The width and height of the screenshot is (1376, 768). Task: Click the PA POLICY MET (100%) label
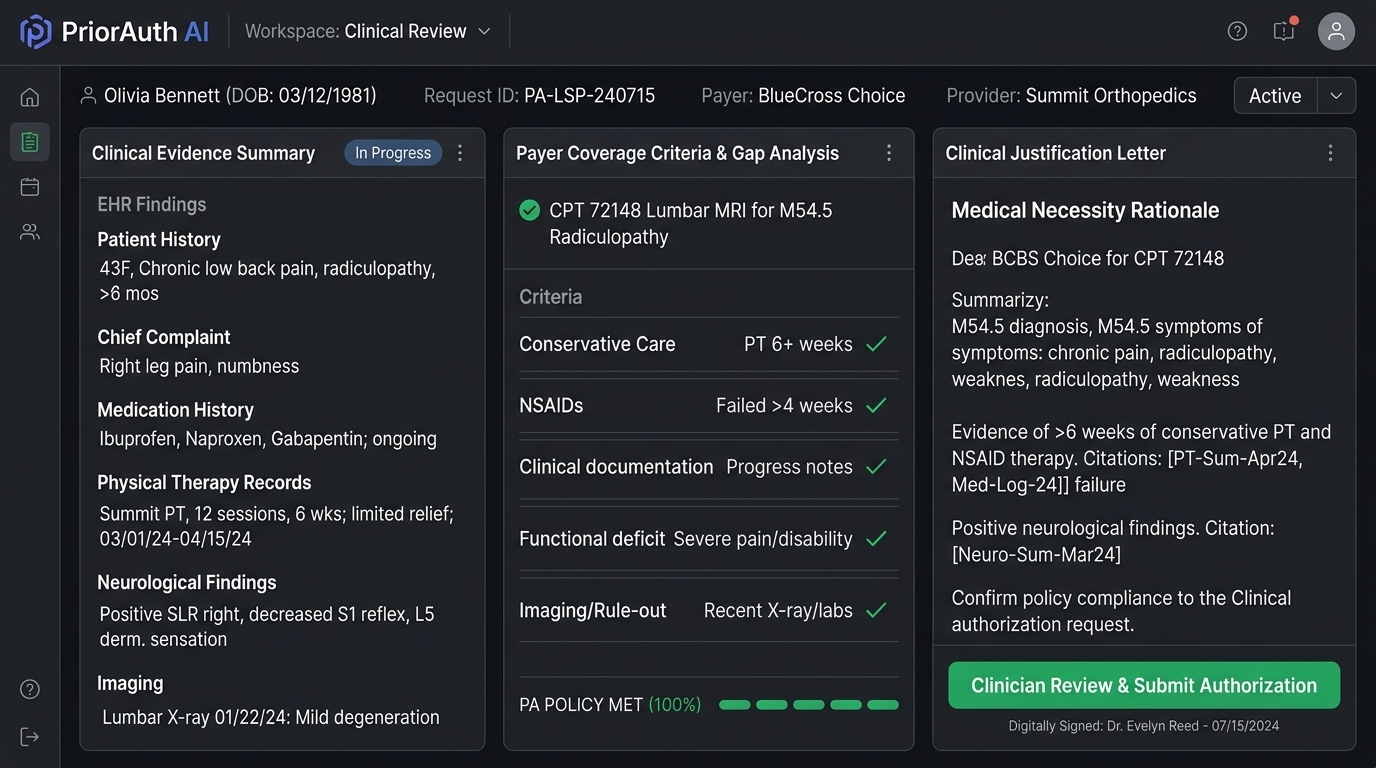point(610,705)
